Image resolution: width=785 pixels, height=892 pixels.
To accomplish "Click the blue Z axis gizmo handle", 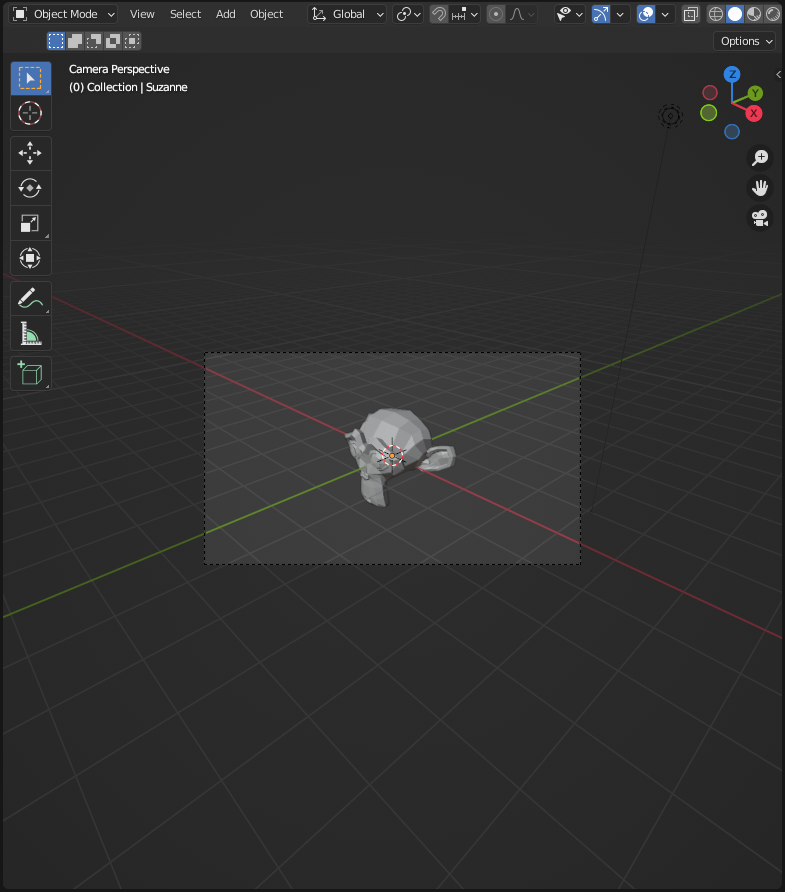I will click(732, 74).
